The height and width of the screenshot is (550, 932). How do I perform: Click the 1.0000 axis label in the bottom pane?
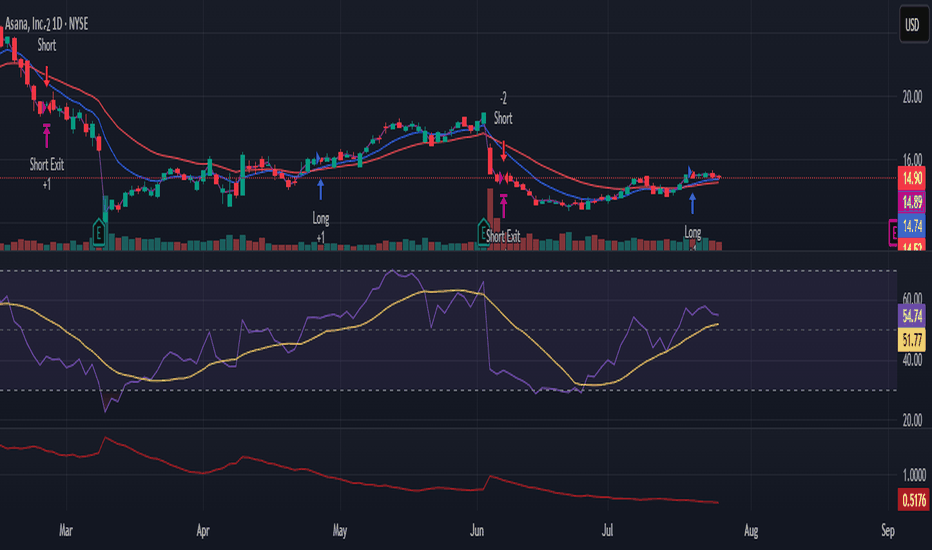point(914,475)
